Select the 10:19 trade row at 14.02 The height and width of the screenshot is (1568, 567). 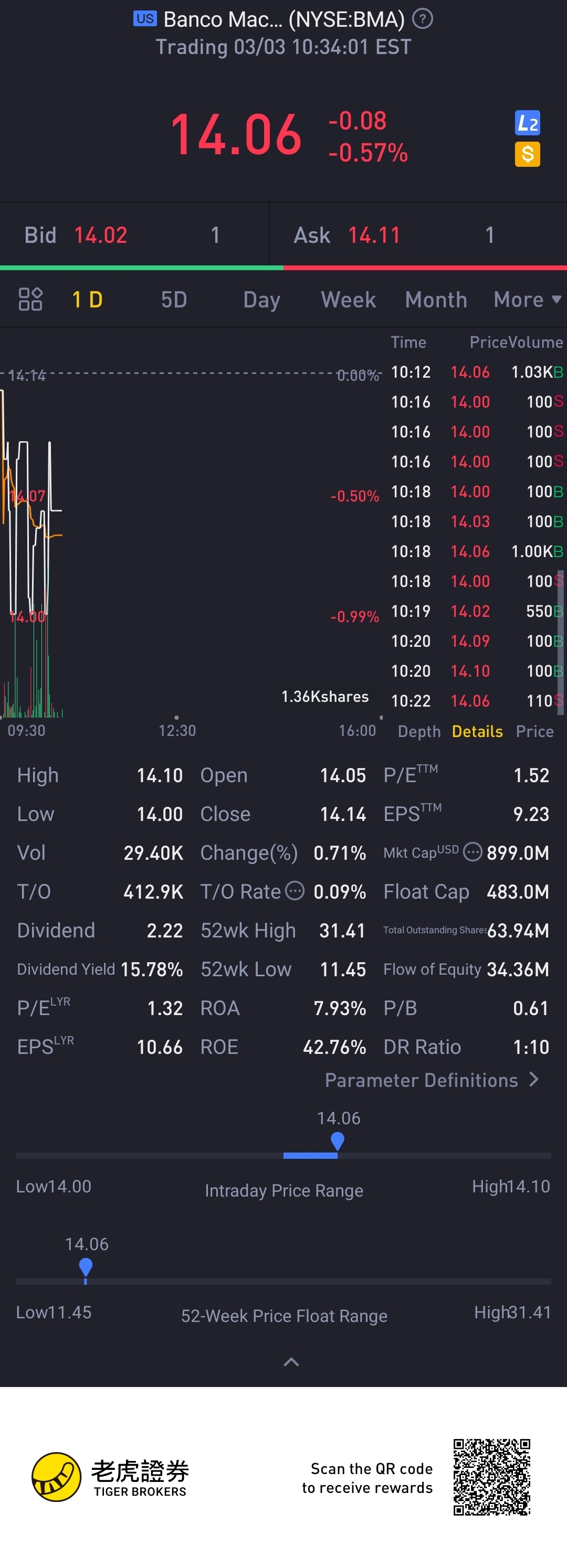477,611
